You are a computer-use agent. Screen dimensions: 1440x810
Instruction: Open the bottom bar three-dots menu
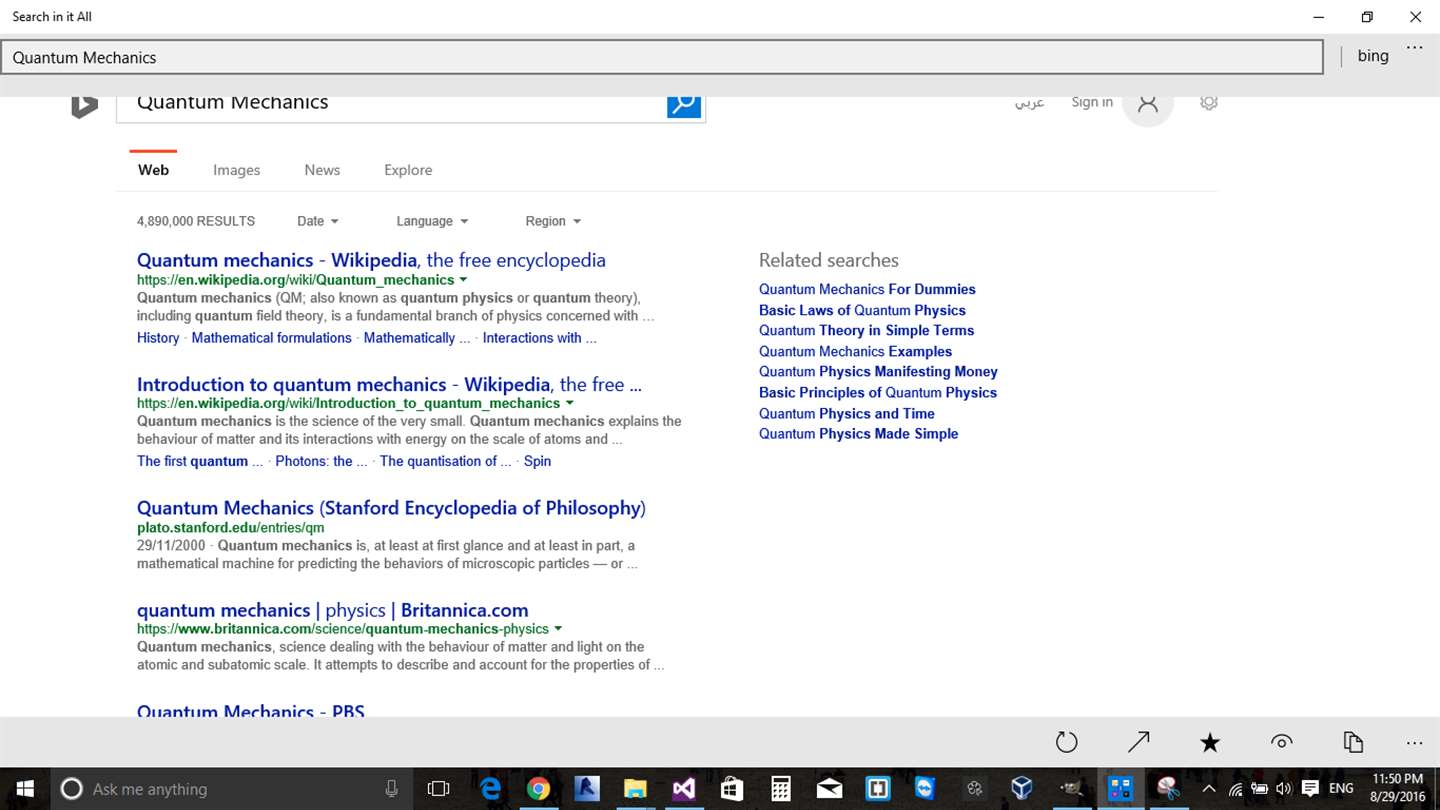(1414, 743)
